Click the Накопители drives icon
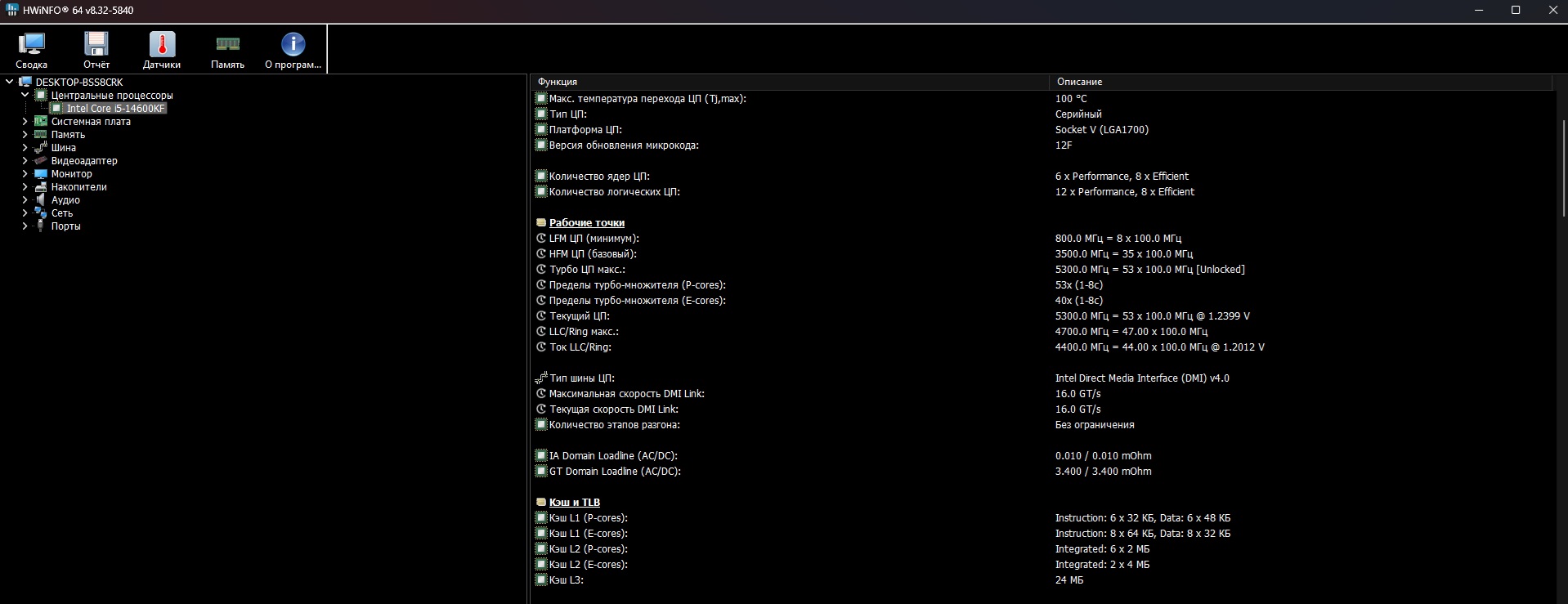 (x=41, y=186)
